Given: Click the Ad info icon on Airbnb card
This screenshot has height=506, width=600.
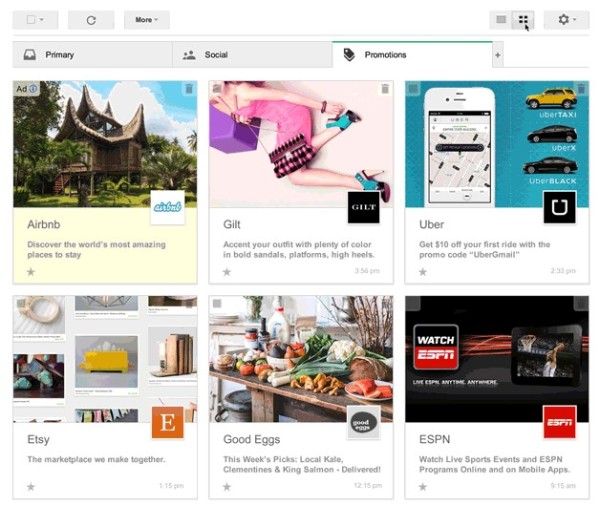Looking at the screenshot, I should tap(33, 89).
